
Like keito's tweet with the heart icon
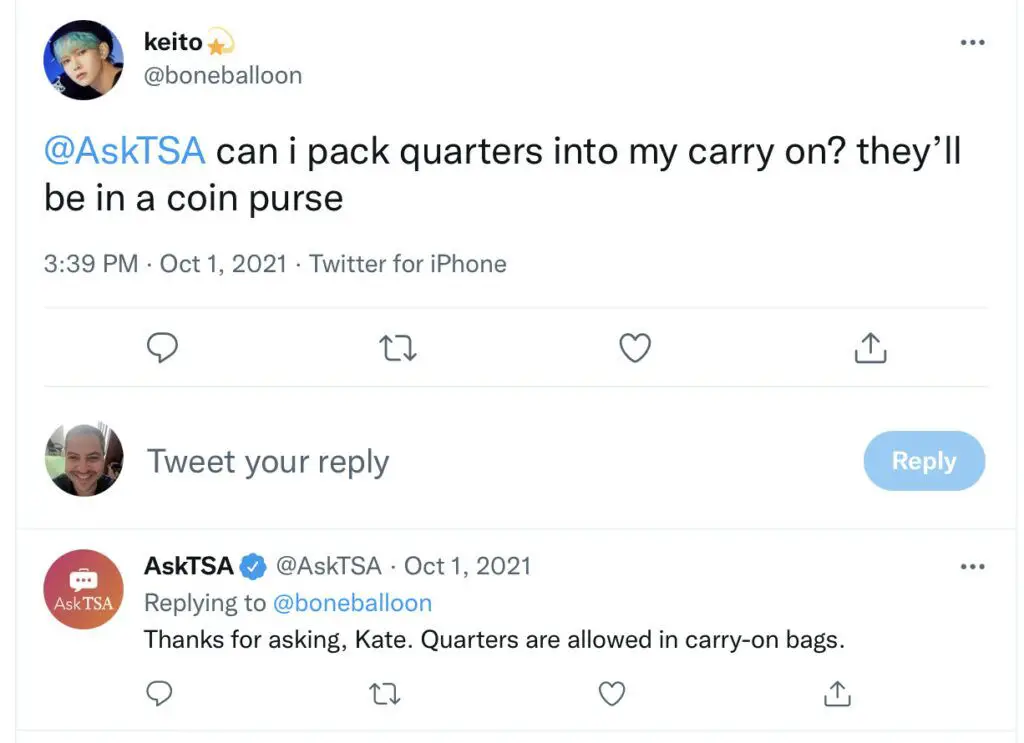(x=635, y=348)
